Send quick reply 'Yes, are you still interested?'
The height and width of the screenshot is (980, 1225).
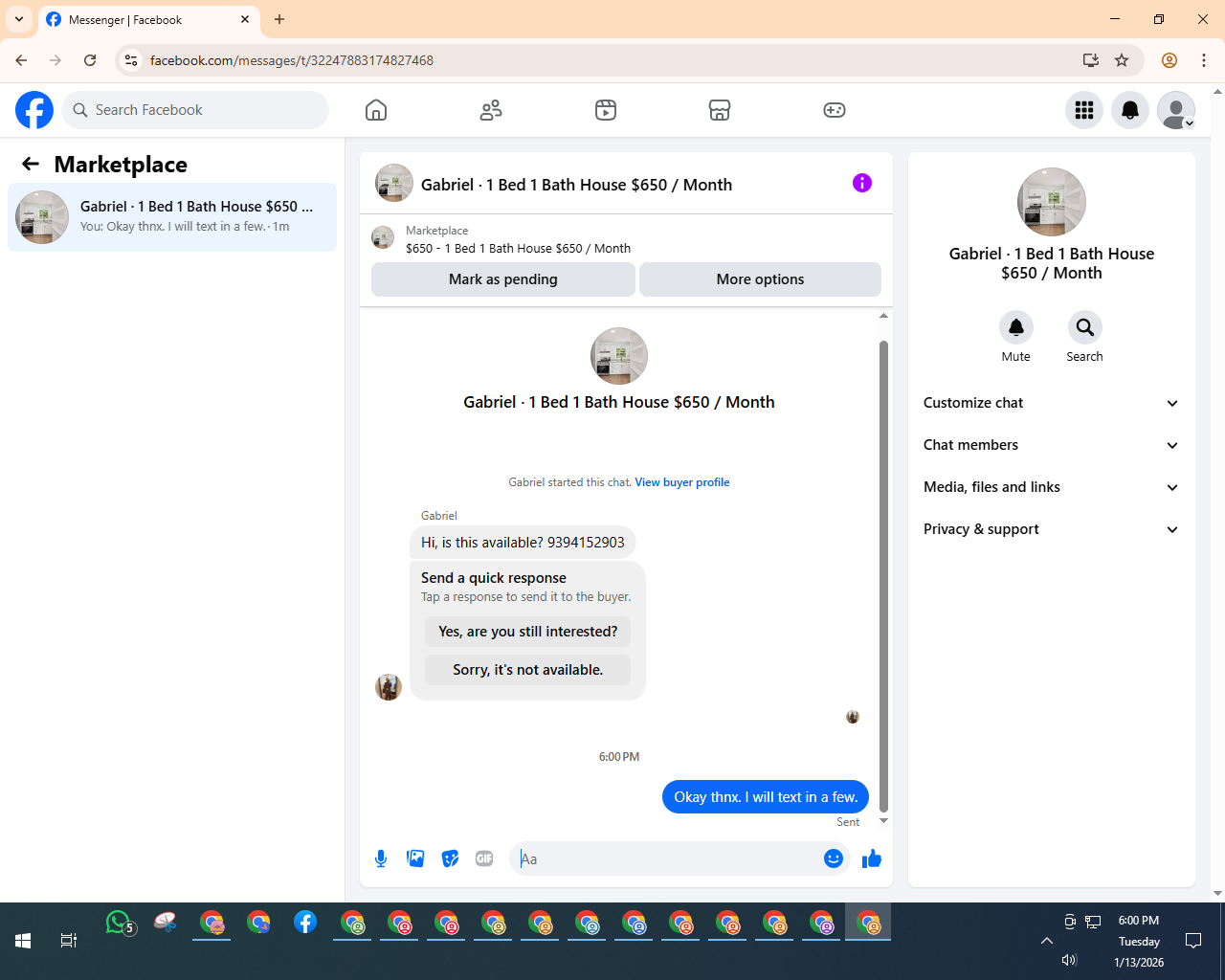[x=527, y=632]
